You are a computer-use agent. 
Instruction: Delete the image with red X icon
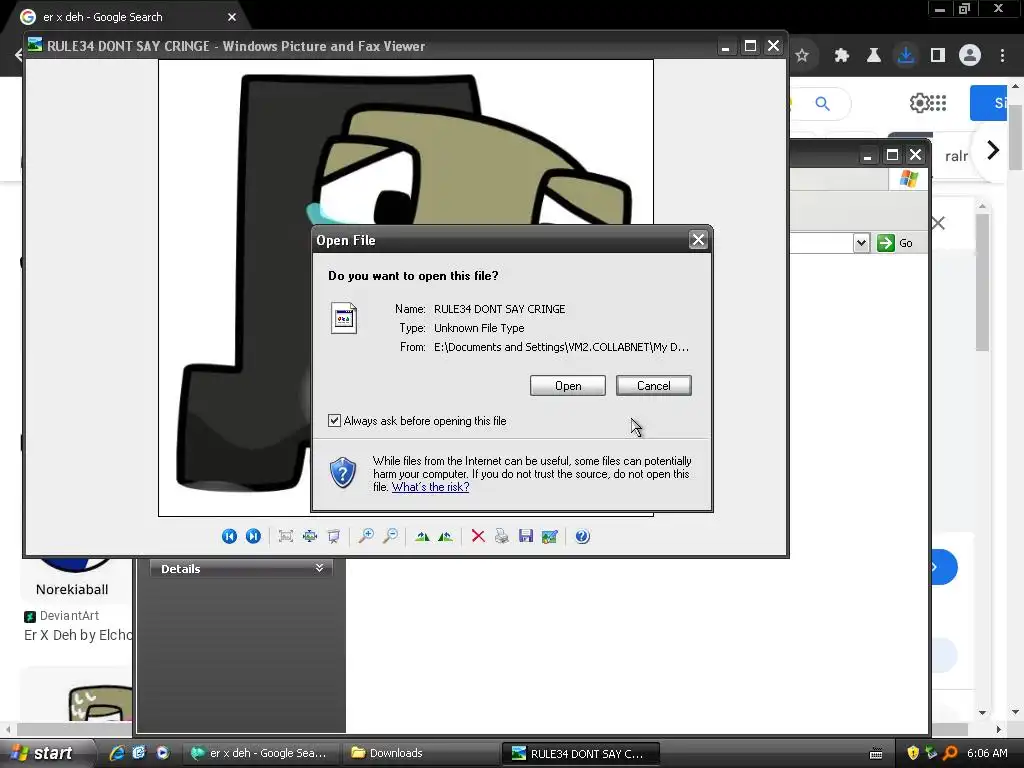478,536
